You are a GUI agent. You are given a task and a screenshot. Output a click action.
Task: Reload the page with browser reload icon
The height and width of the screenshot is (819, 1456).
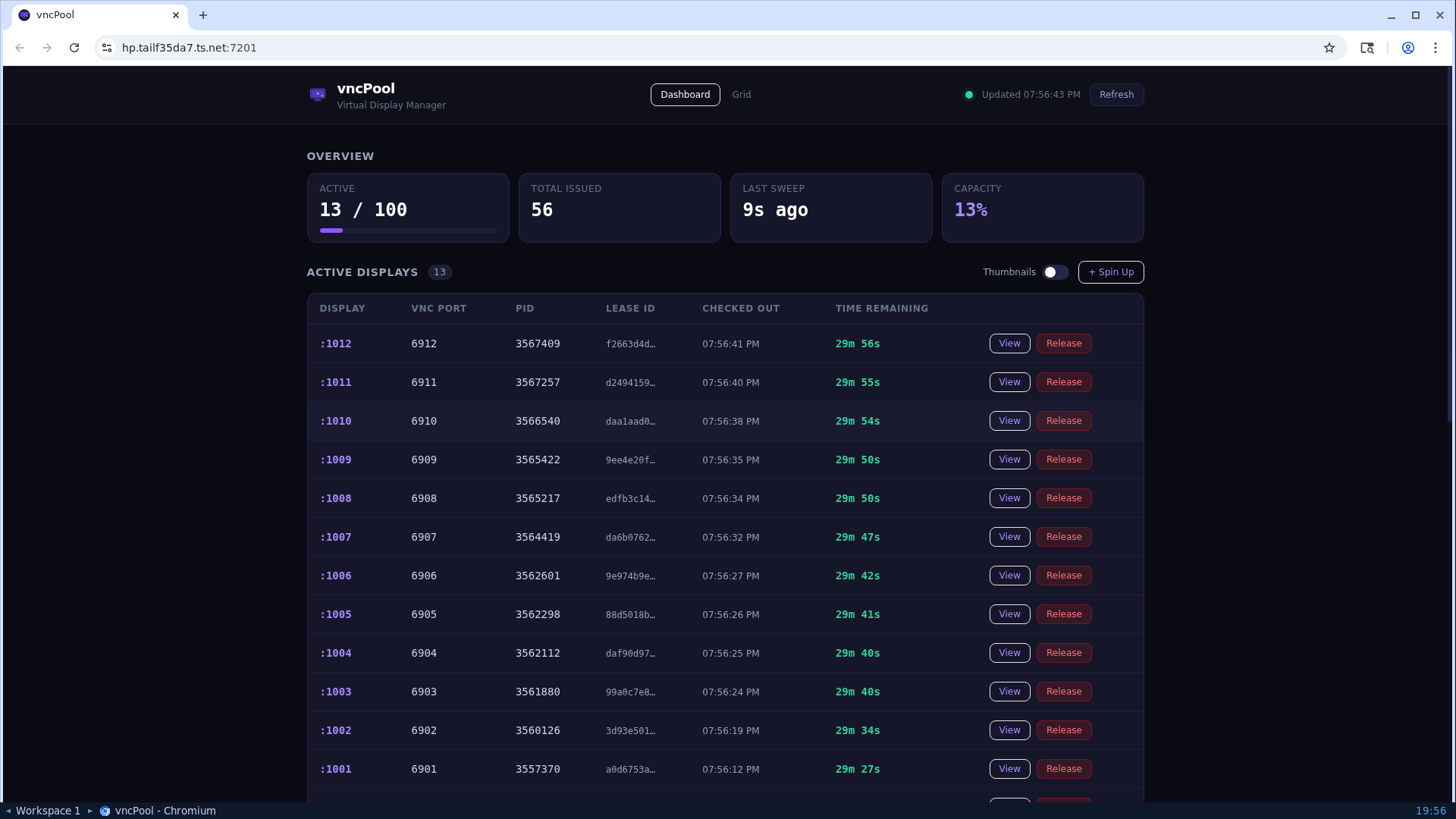pos(74,48)
